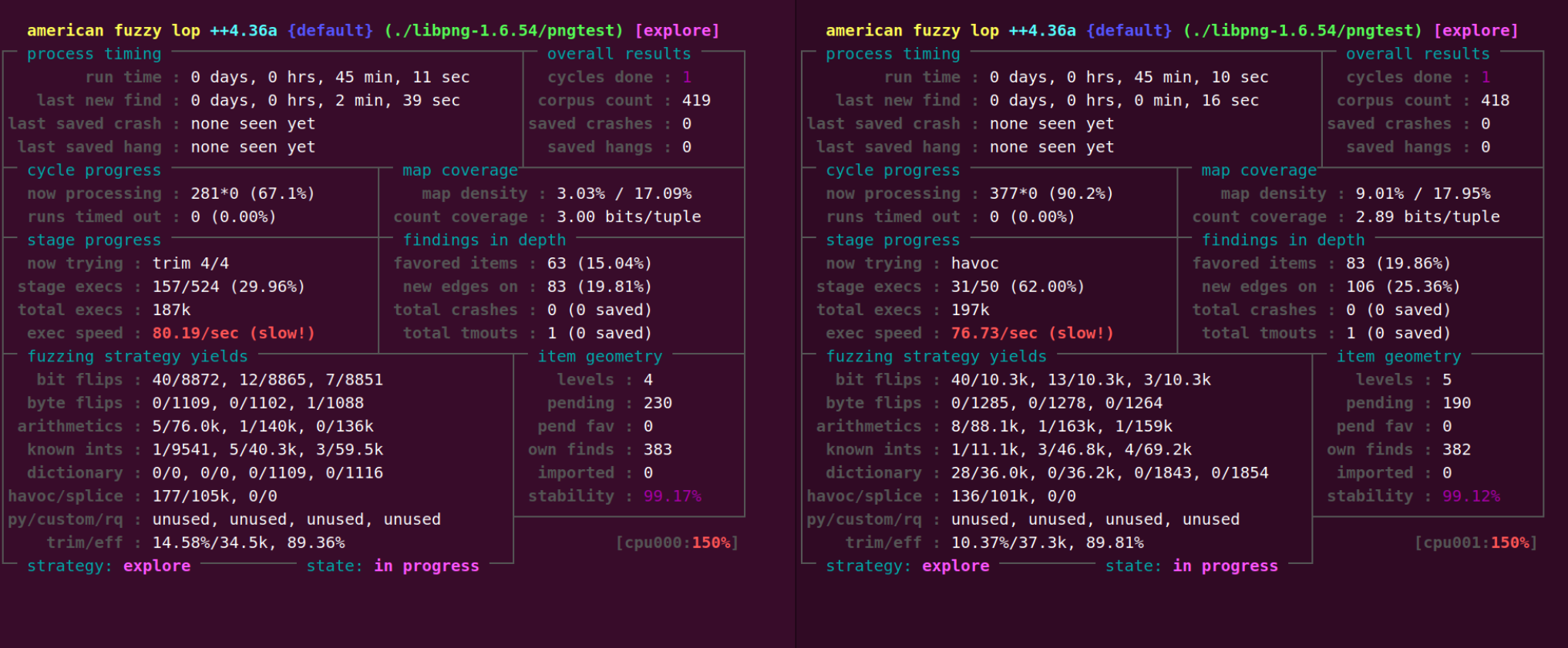This screenshot has height=648, width=1568.
Task: Select dictionary 28/36.0k row values
Action: pyautogui.click(x=1109, y=473)
